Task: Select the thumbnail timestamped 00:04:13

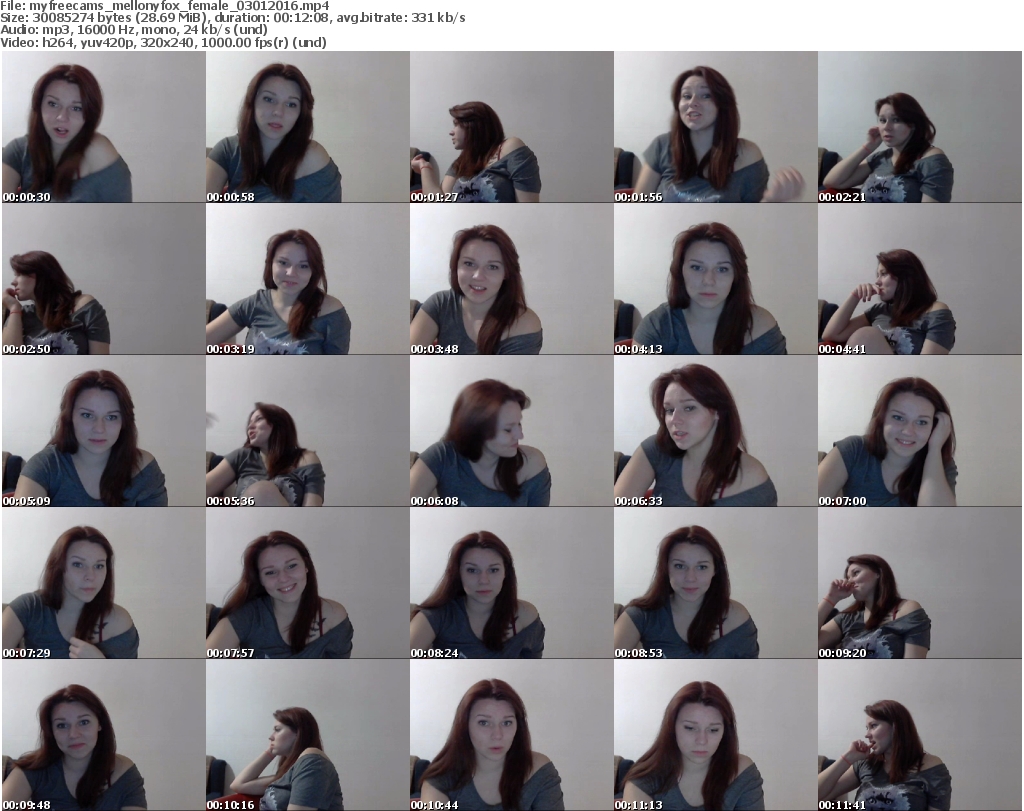Action: click(x=715, y=279)
